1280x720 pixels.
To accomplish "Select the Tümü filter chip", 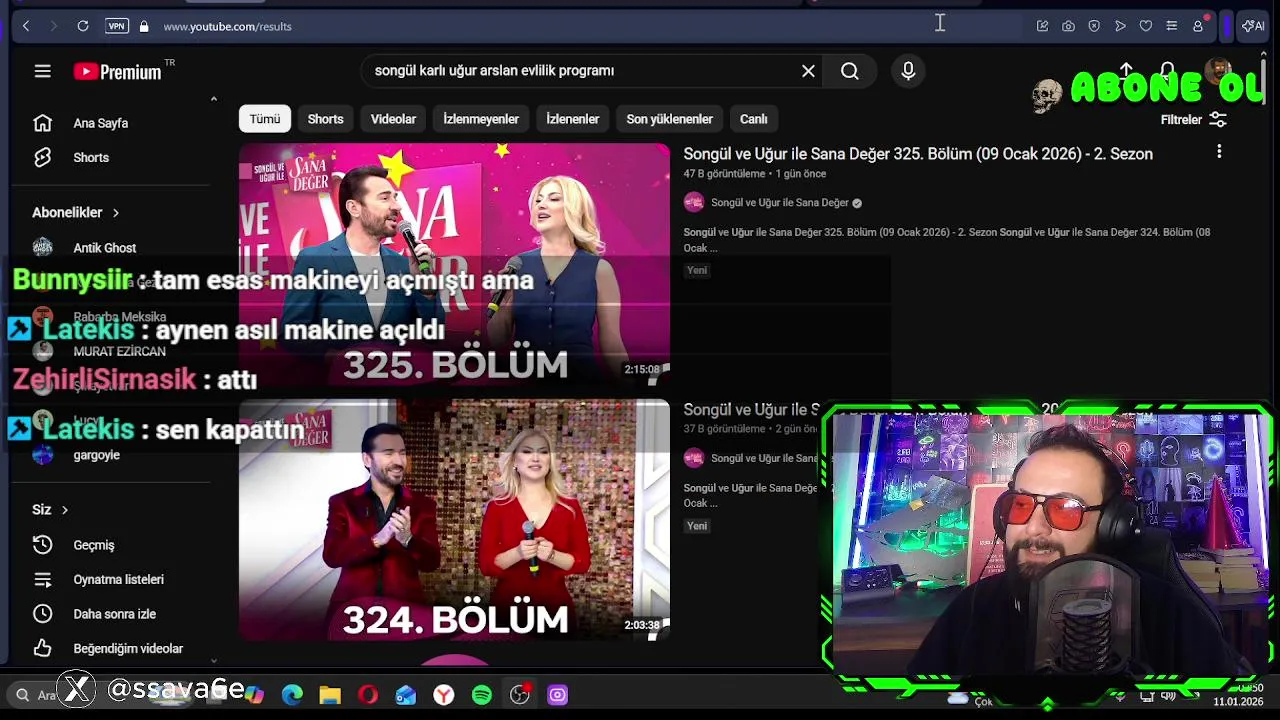I will tap(265, 119).
